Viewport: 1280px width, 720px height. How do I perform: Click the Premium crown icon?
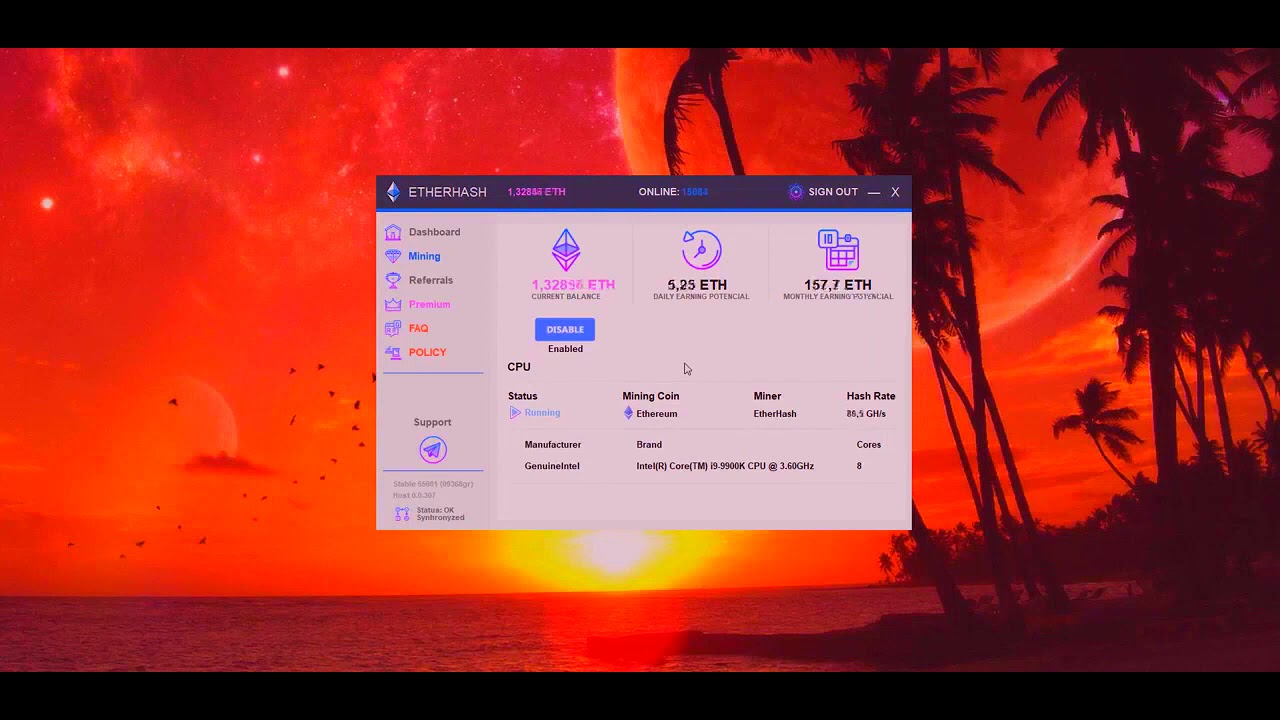393,304
